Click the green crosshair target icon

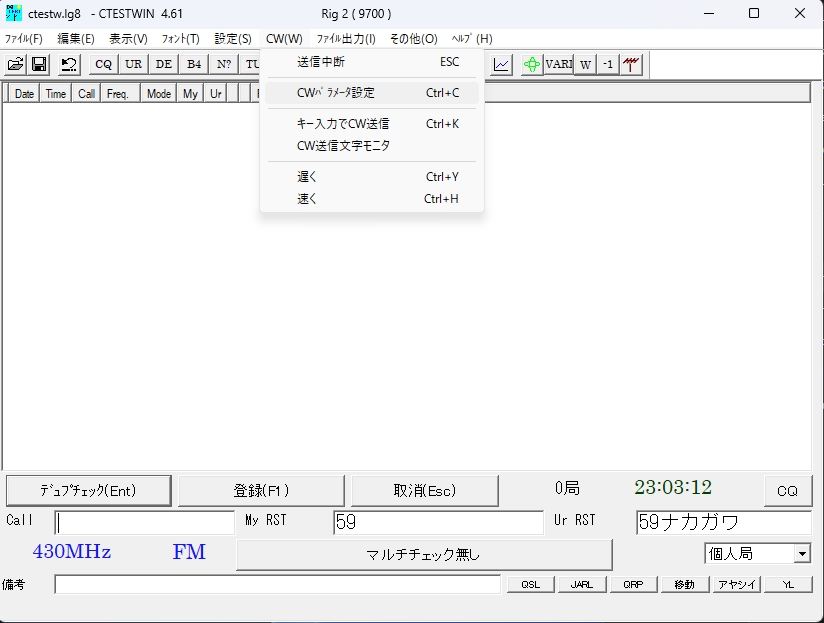point(532,64)
